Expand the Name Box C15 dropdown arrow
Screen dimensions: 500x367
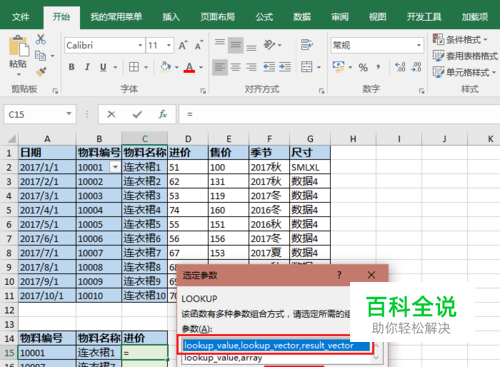coord(69,114)
